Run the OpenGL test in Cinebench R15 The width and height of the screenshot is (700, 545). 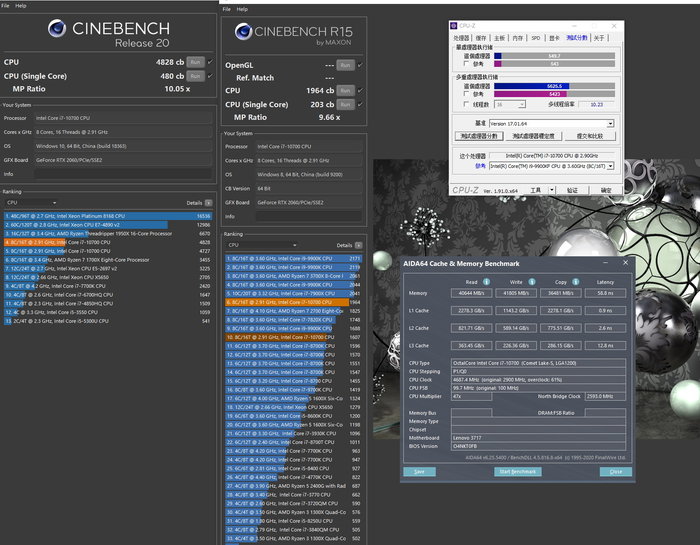pos(345,65)
